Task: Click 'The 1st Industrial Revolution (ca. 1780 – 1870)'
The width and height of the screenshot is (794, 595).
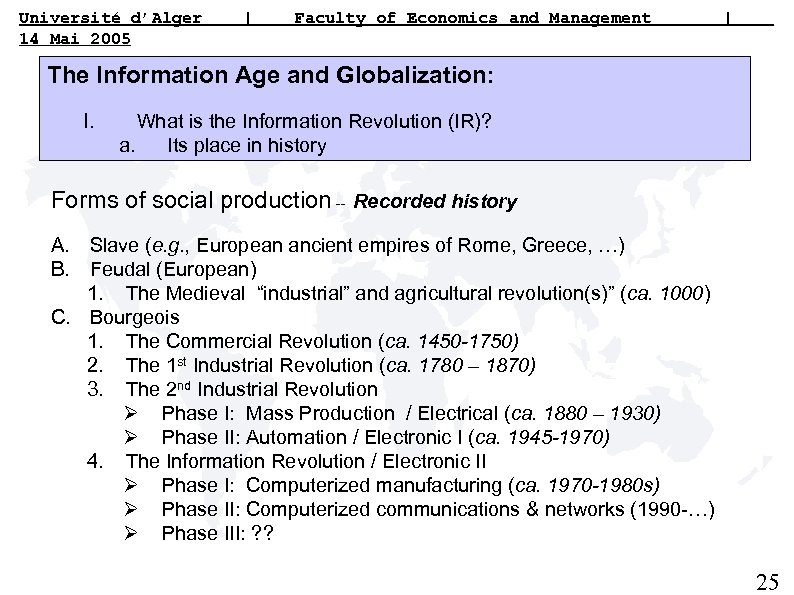Action: [331, 365]
